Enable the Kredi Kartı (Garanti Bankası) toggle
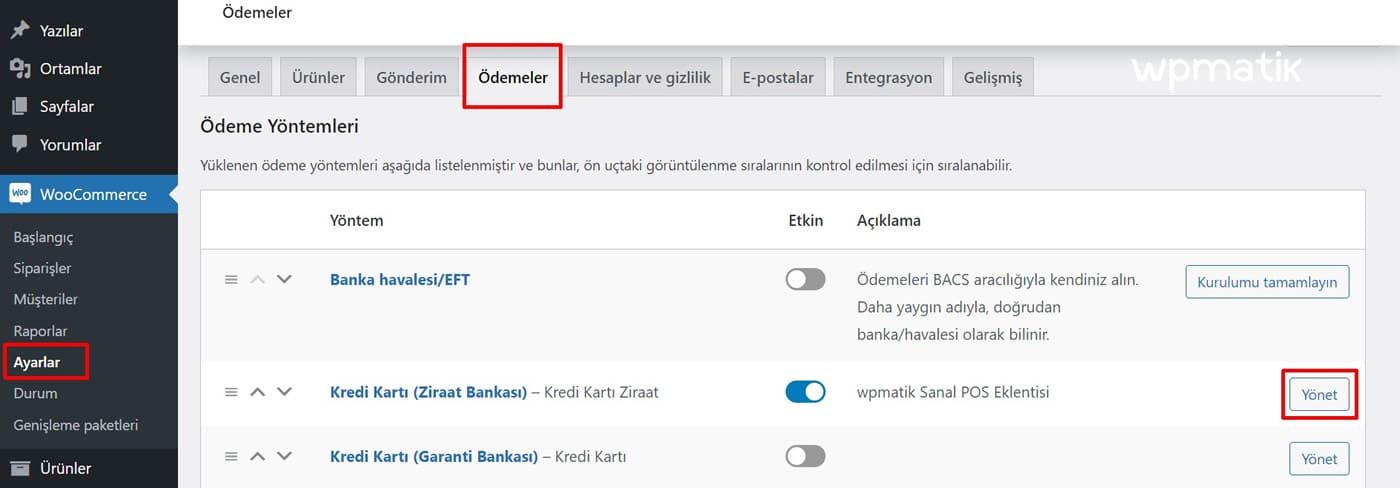Viewport: 1400px width, 488px height. click(x=806, y=457)
